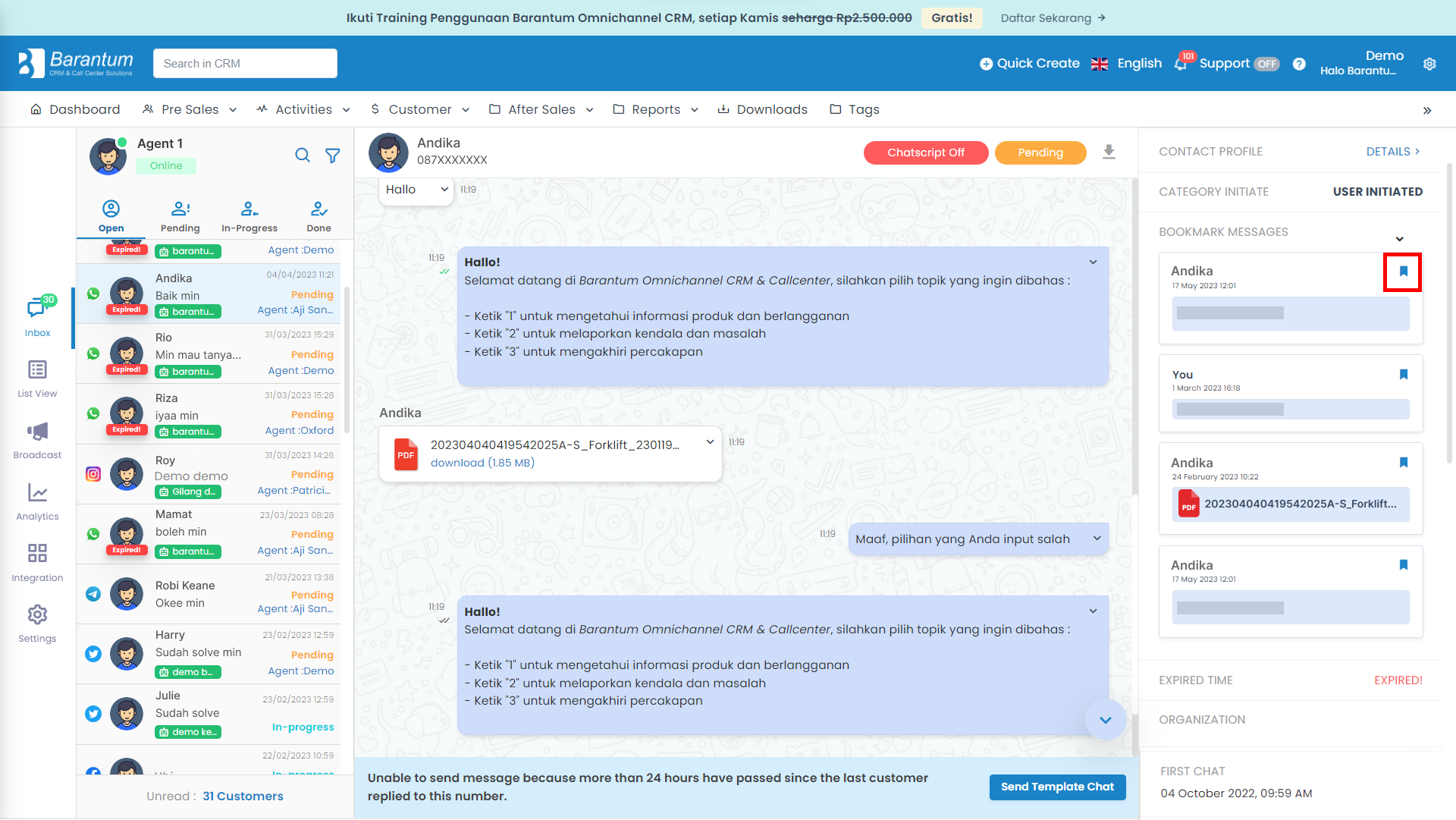Click the notification bell with 101 badge

[x=1181, y=64]
